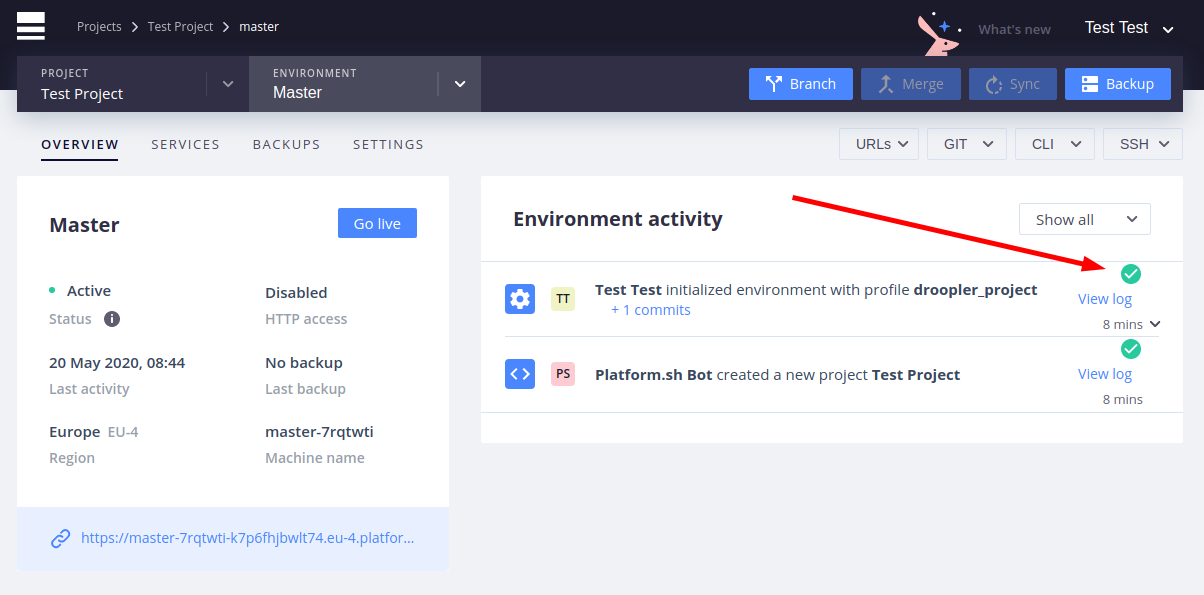Open the hamburger main menu icon
Image resolution: width=1204 pixels, height=595 pixels.
[31, 27]
